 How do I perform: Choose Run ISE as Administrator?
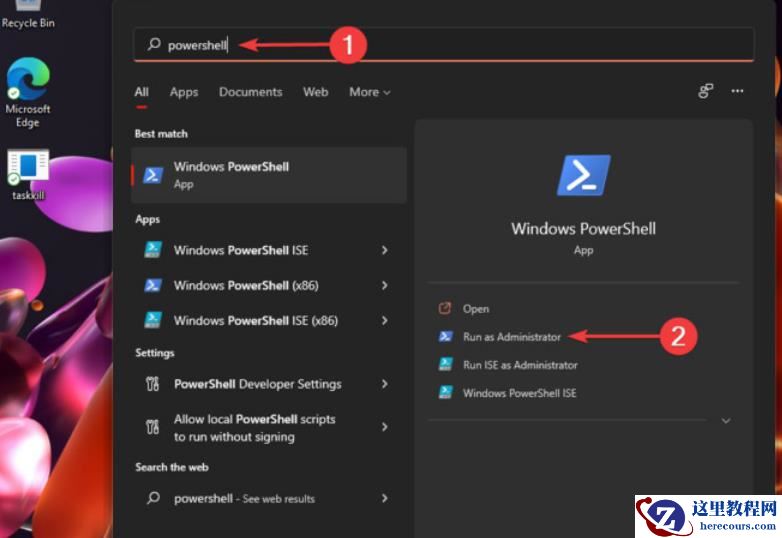point(520,365)
